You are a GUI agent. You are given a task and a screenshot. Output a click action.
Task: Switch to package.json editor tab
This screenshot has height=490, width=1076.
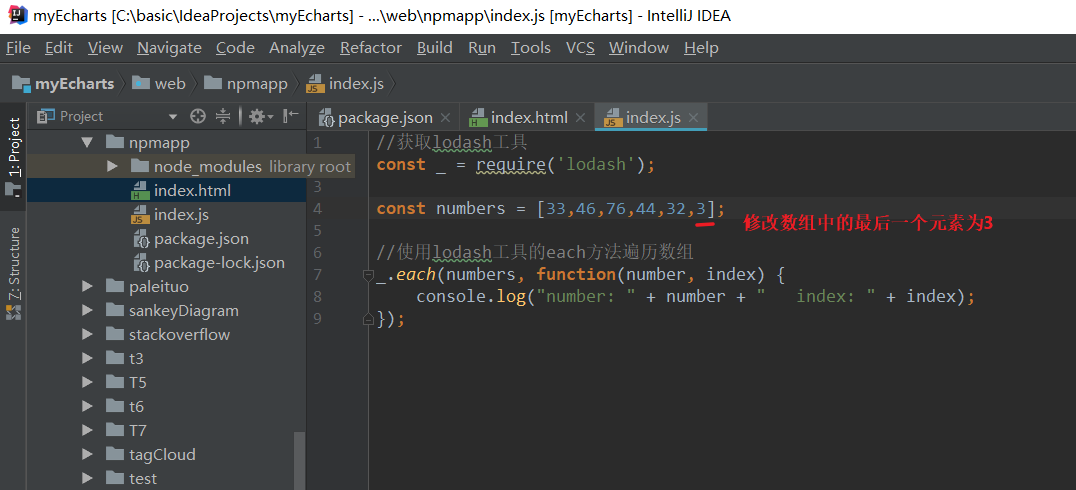click(x=385, y=118)
